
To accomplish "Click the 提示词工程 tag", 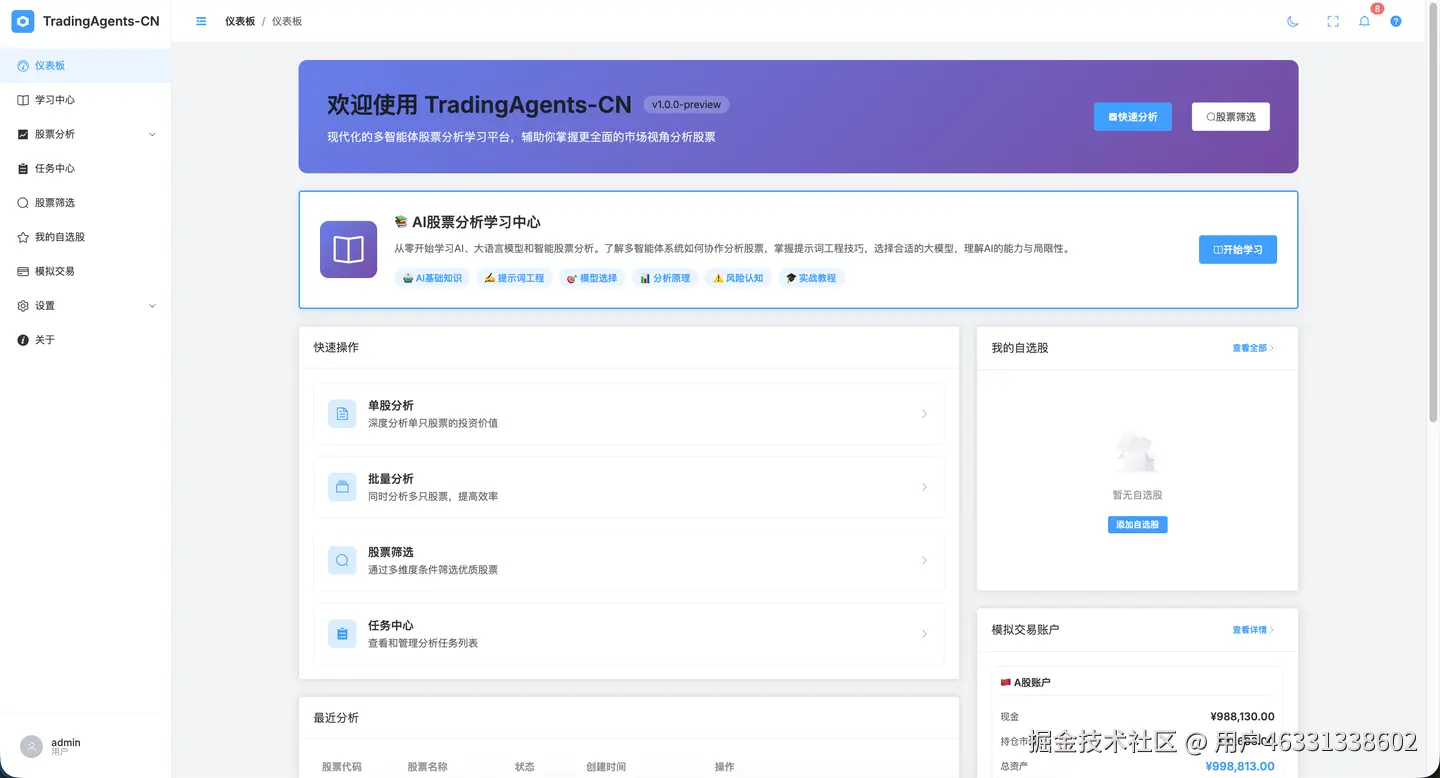I will 514,278.
